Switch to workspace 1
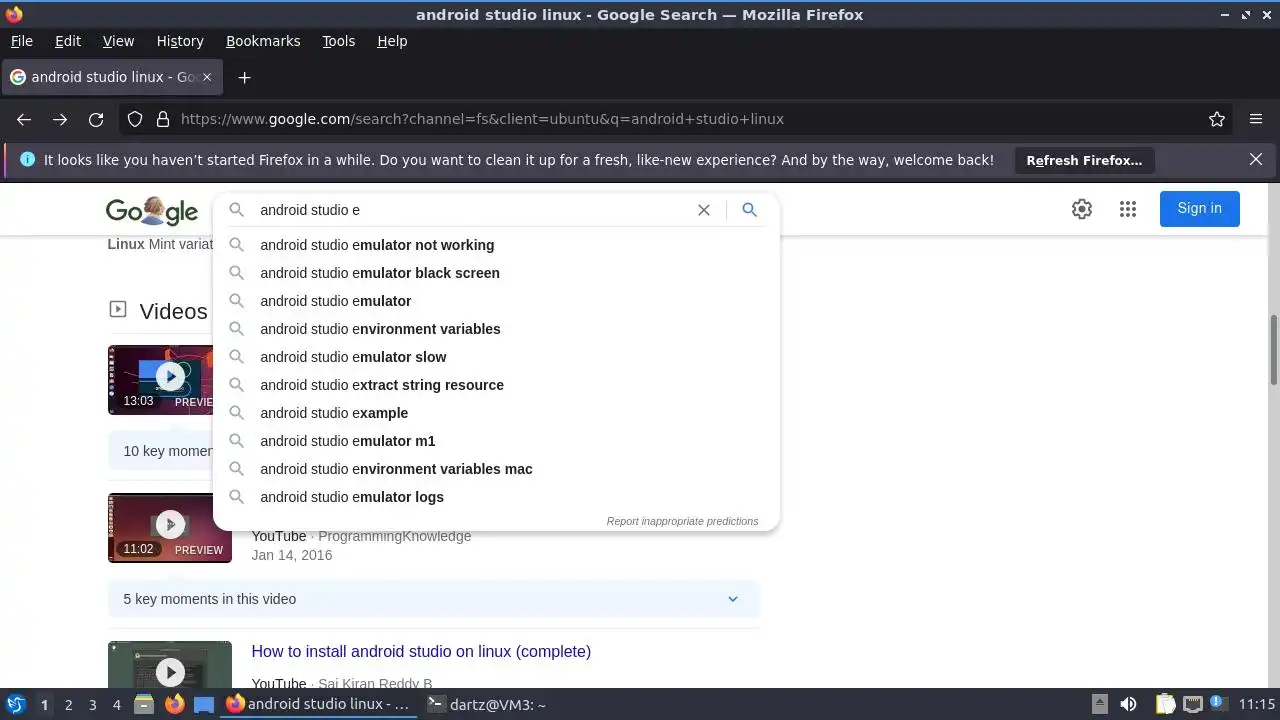This screenshot has width=1280, height=720. 44,705
